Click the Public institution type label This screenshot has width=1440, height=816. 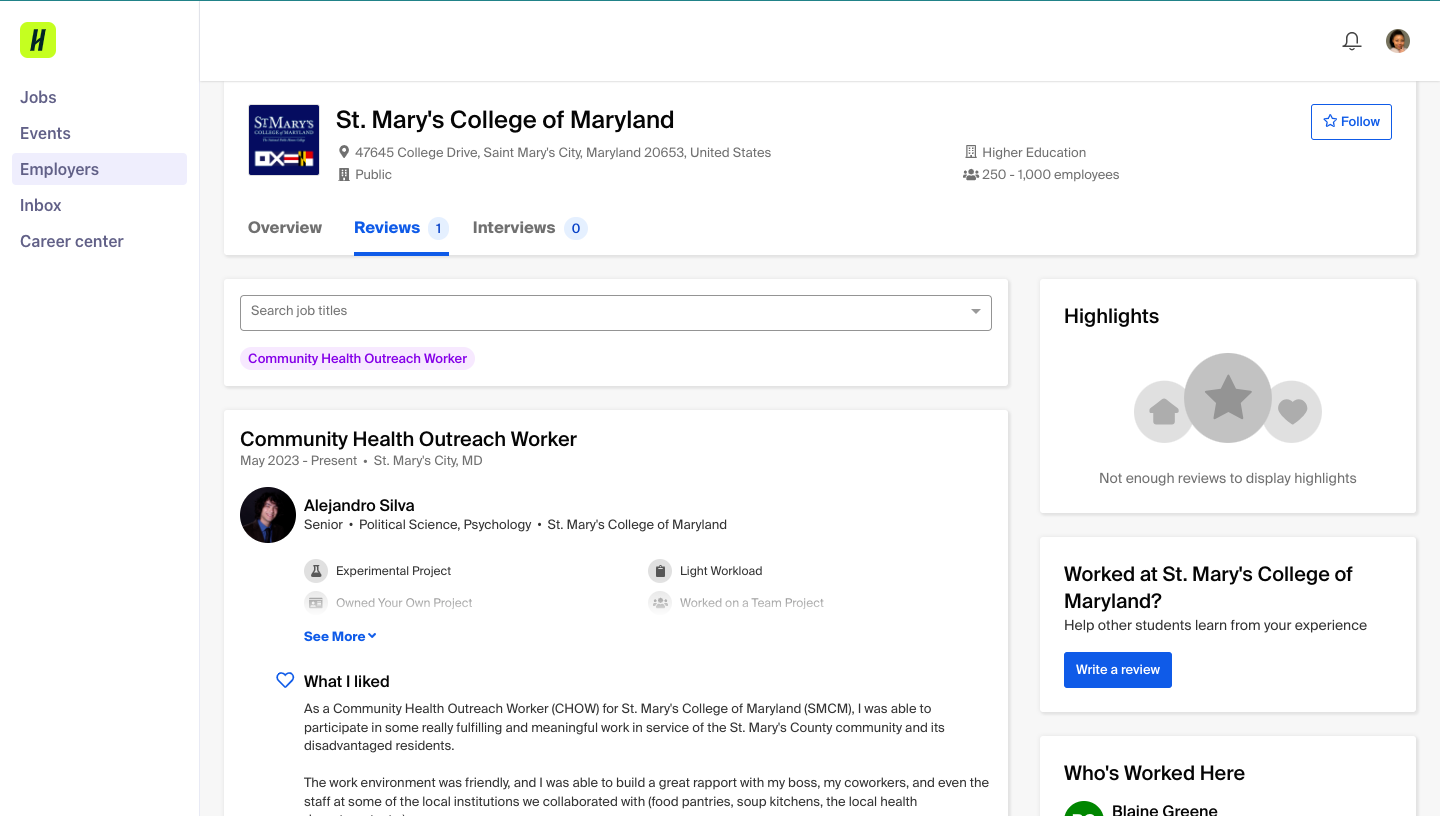point(373,175)
